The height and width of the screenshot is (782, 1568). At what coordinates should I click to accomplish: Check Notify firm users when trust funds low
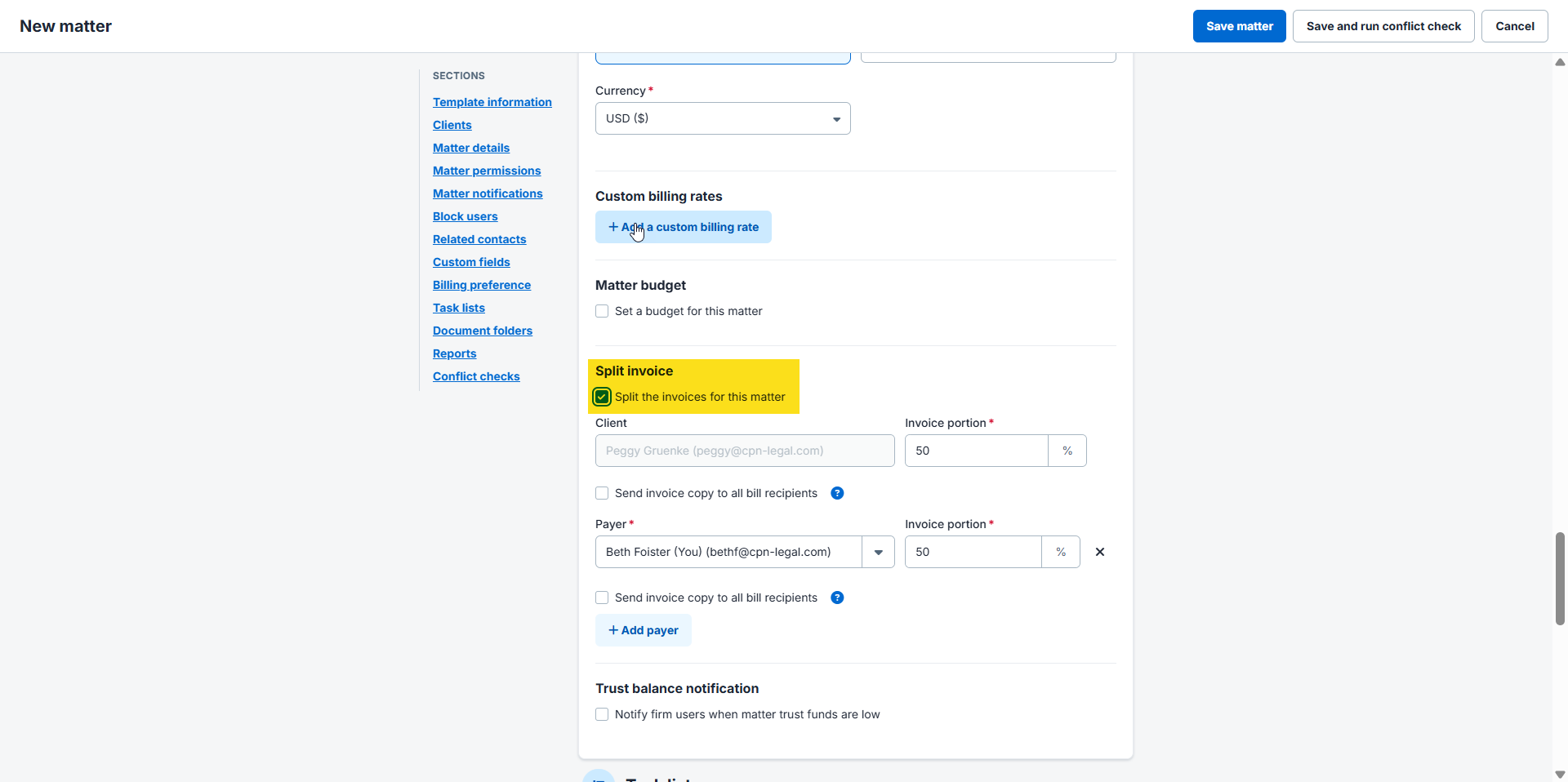602,714
